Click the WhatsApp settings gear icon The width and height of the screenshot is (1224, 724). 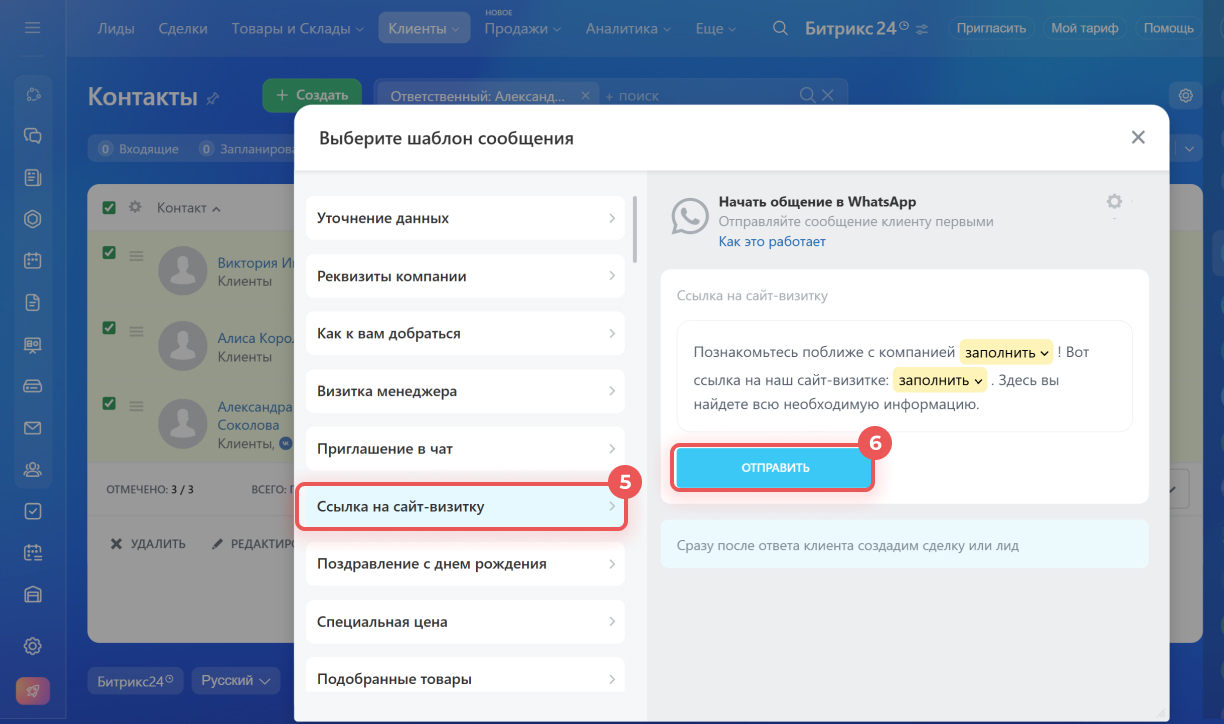tap(1114, 202)
